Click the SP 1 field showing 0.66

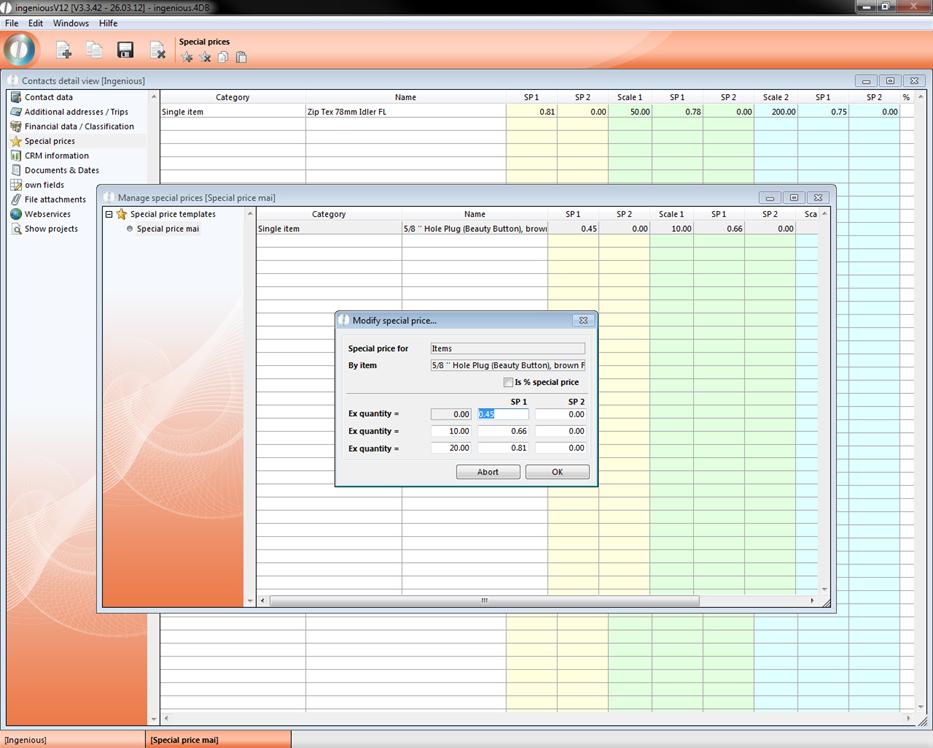[503, 432]
